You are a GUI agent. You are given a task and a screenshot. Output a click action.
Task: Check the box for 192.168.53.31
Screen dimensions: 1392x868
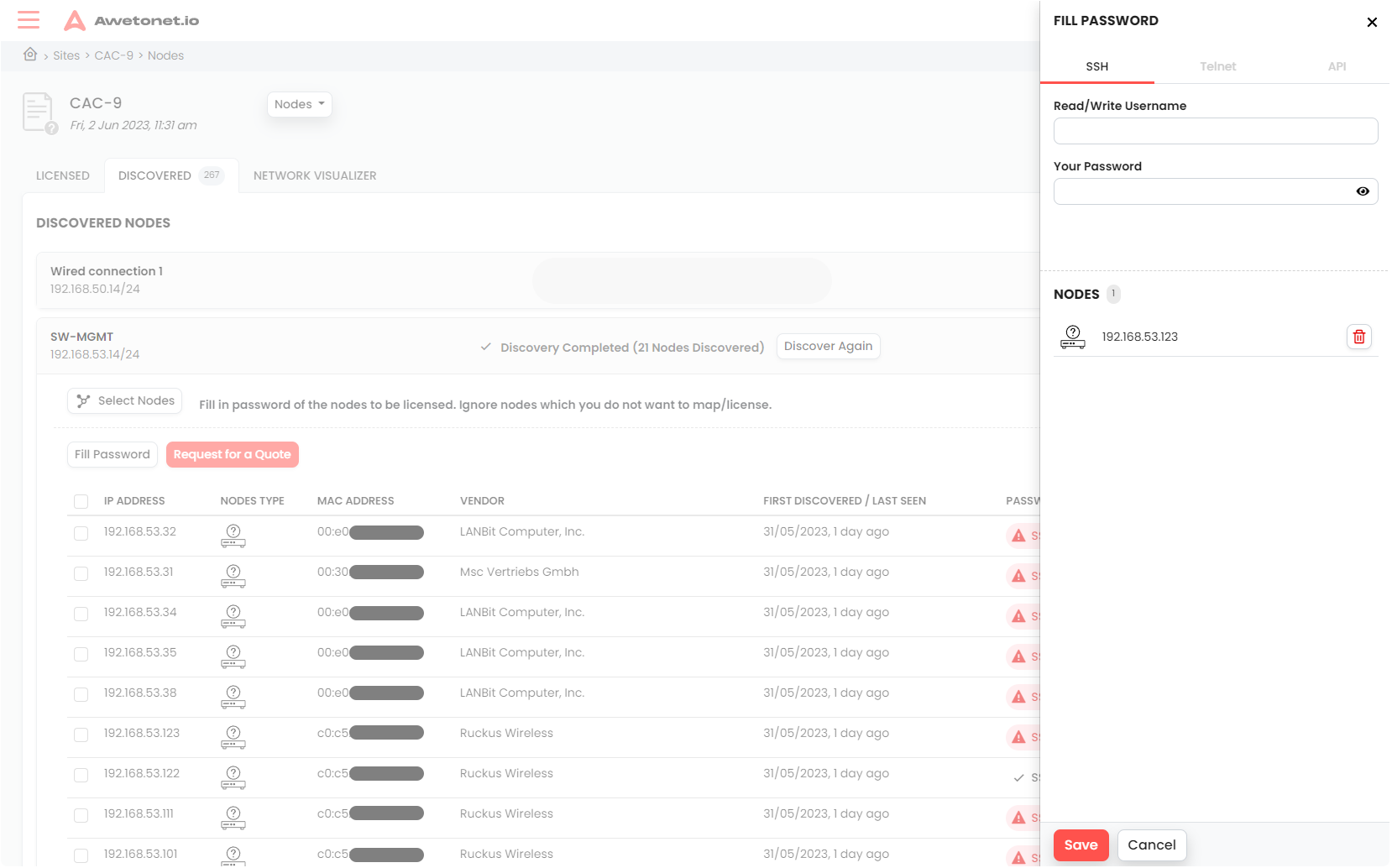pos(81,573)
